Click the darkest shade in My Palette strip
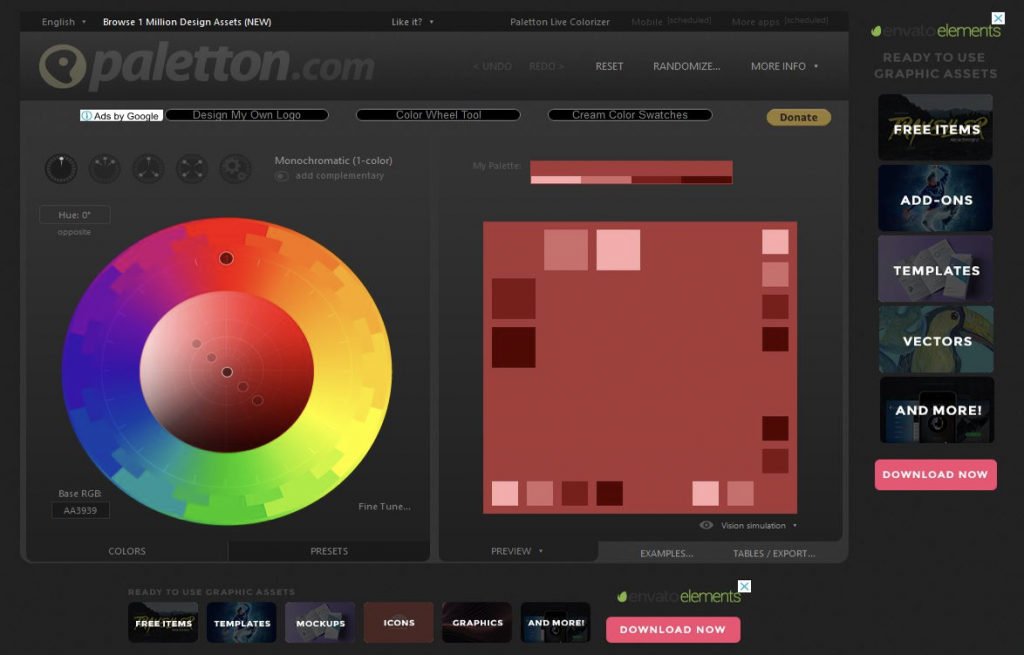The height and width of the screenshot is (655, 1024). coord(706,180)
